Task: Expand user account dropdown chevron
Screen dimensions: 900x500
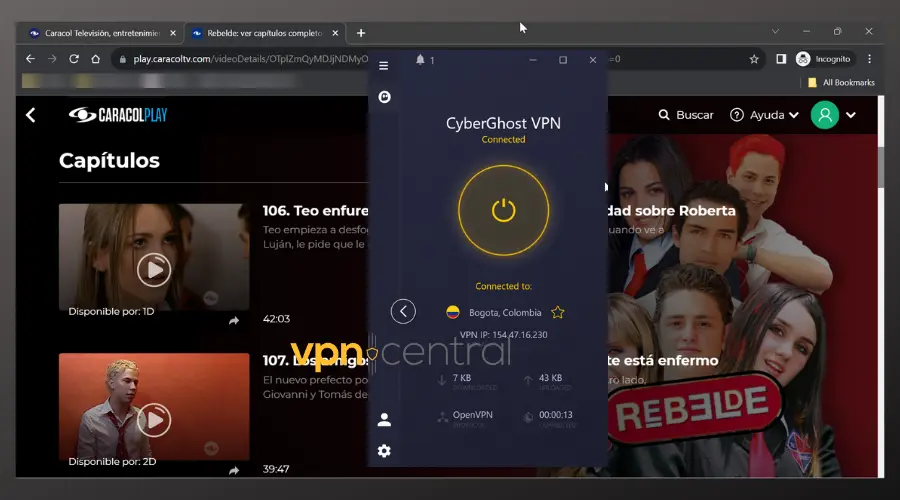Action: pos(851,115)
